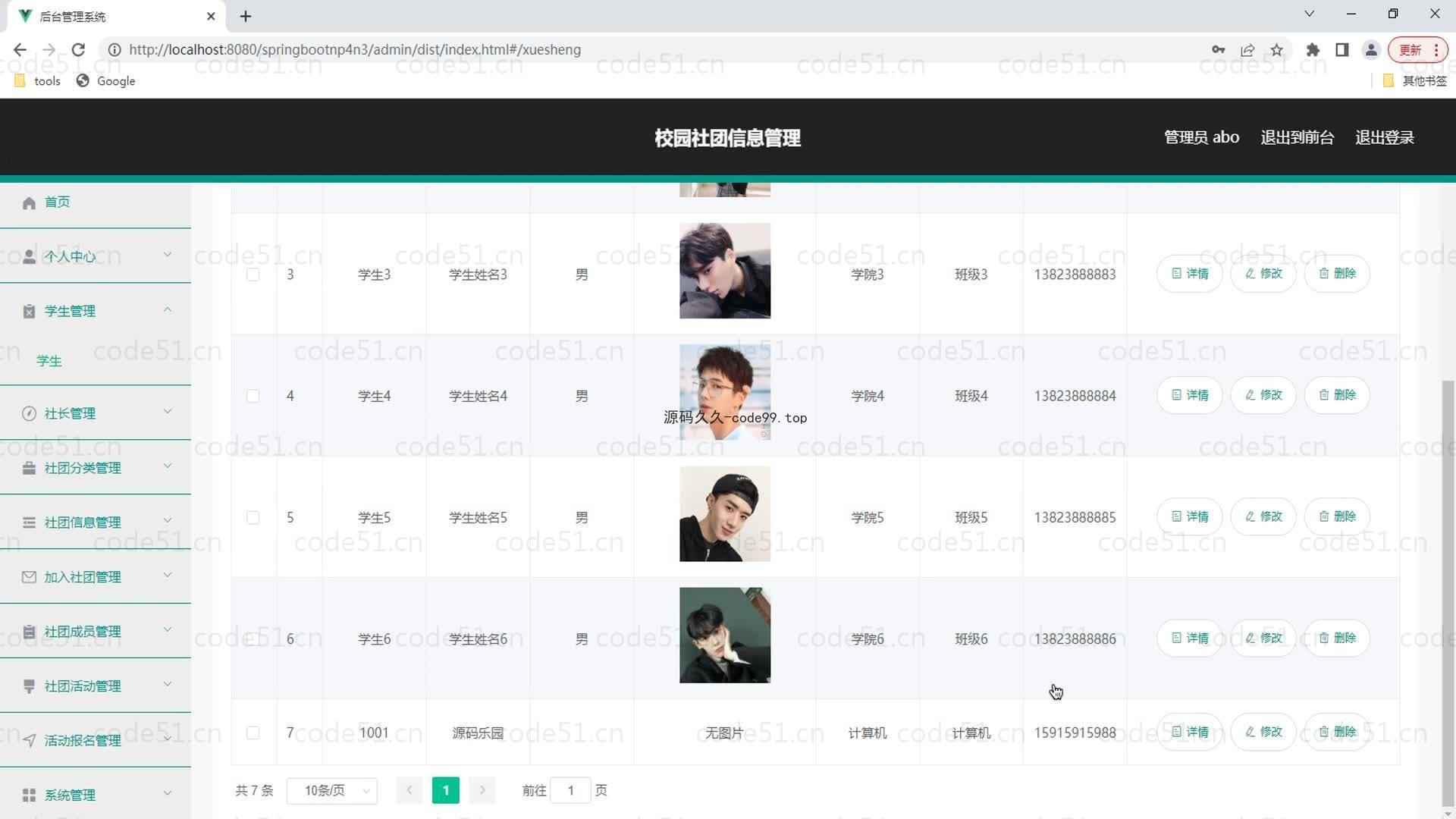Focus the browser address bar URL
1456x819 pixels.
pyautogui.click(x=355, y=50)
